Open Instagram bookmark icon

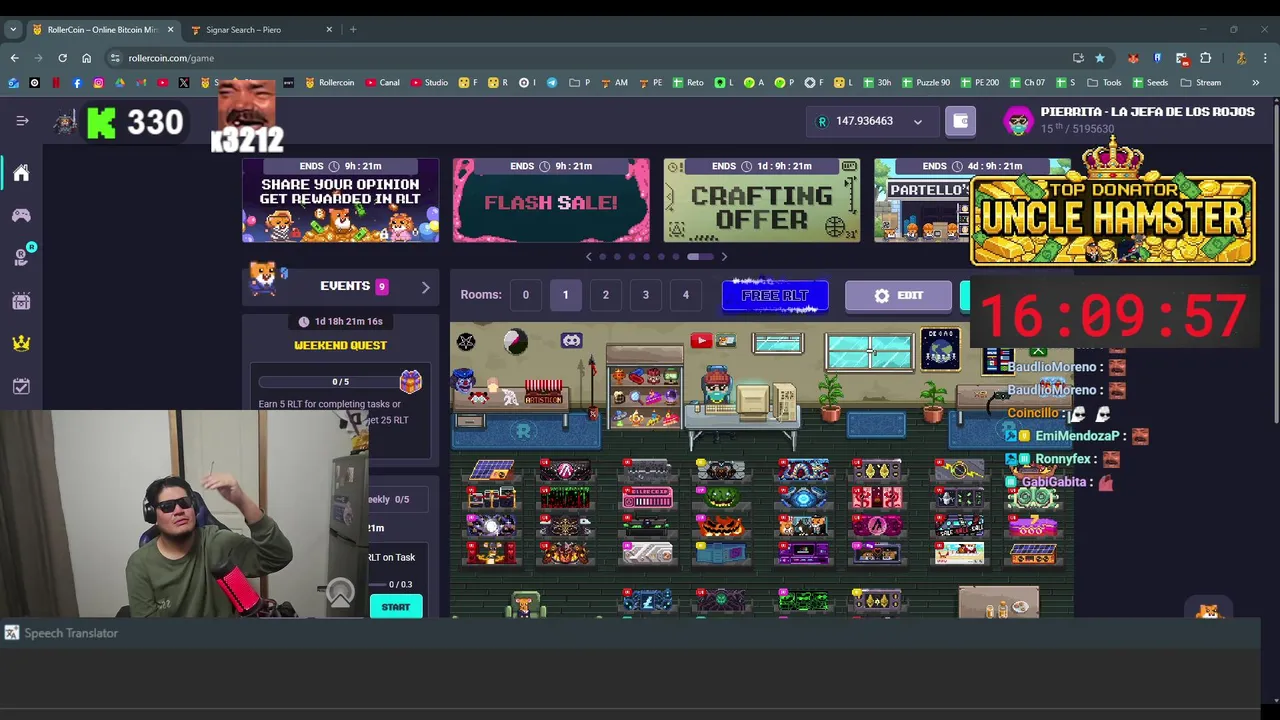click(98, 82)
